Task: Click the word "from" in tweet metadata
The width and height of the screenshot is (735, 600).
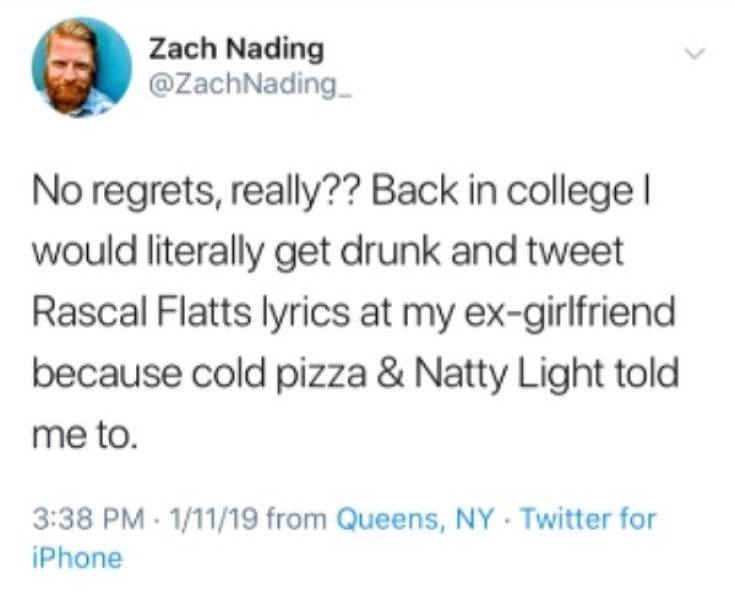Action: (300, 520)
